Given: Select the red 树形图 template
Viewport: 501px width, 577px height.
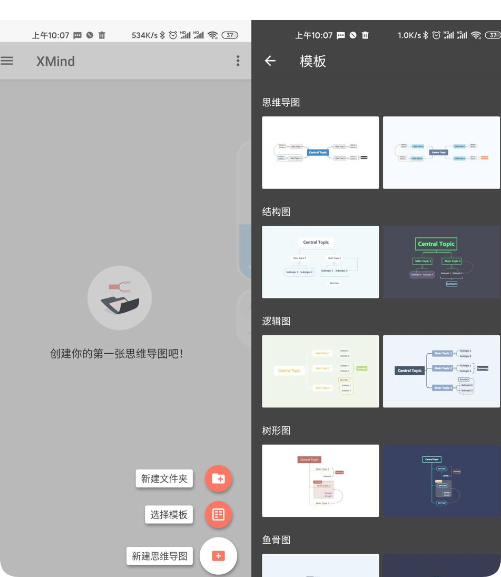Looking at the screenshot, I should [320, 481].
